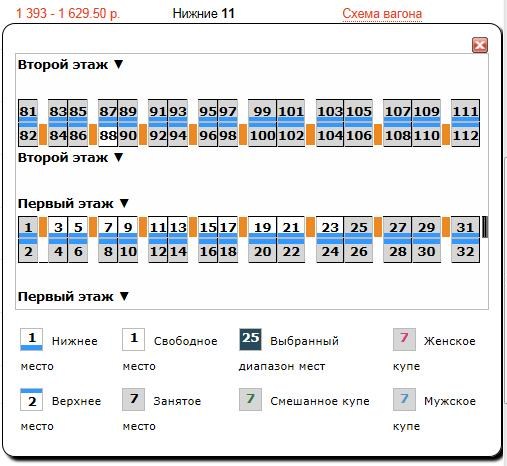Choose free lower seat 23
The image size is (507, 466).
pyautogui.click(x=330, y=227)
